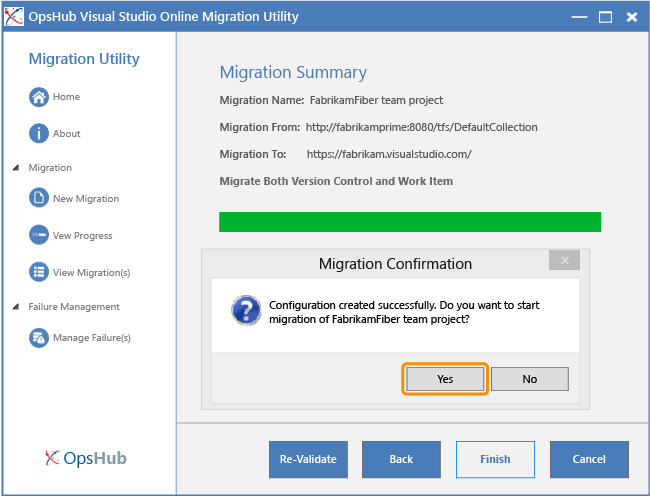This screenshot has height=497, width=650.
Task: Click the Manage Failure(s) warning icon
Action: click(x=39, y=337)
